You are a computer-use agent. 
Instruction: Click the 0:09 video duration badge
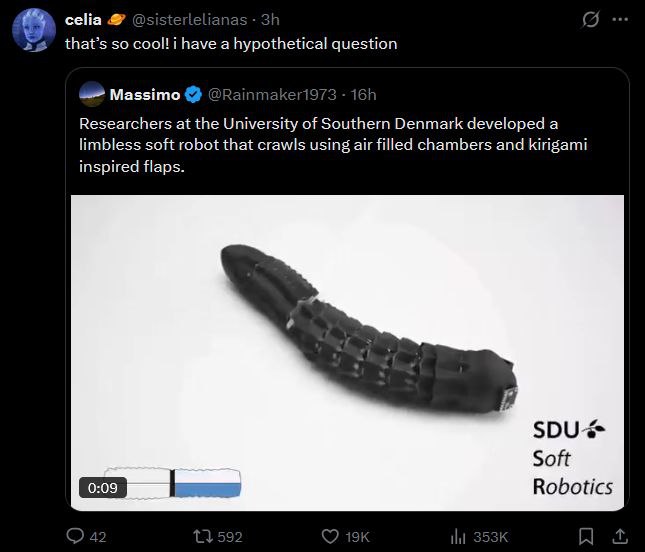[x=102, y=488]
